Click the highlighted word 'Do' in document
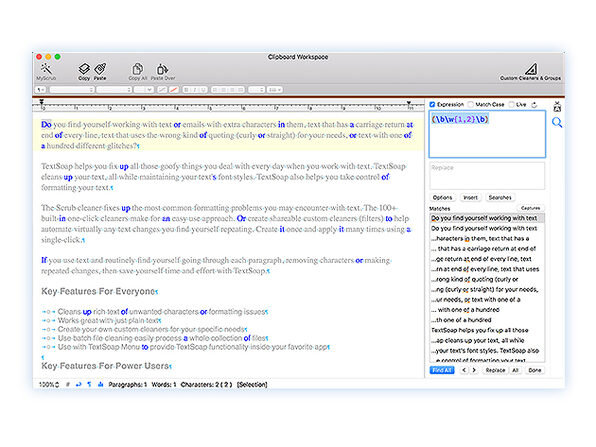This screenshot has height=447, width=596. pos(46,125)
